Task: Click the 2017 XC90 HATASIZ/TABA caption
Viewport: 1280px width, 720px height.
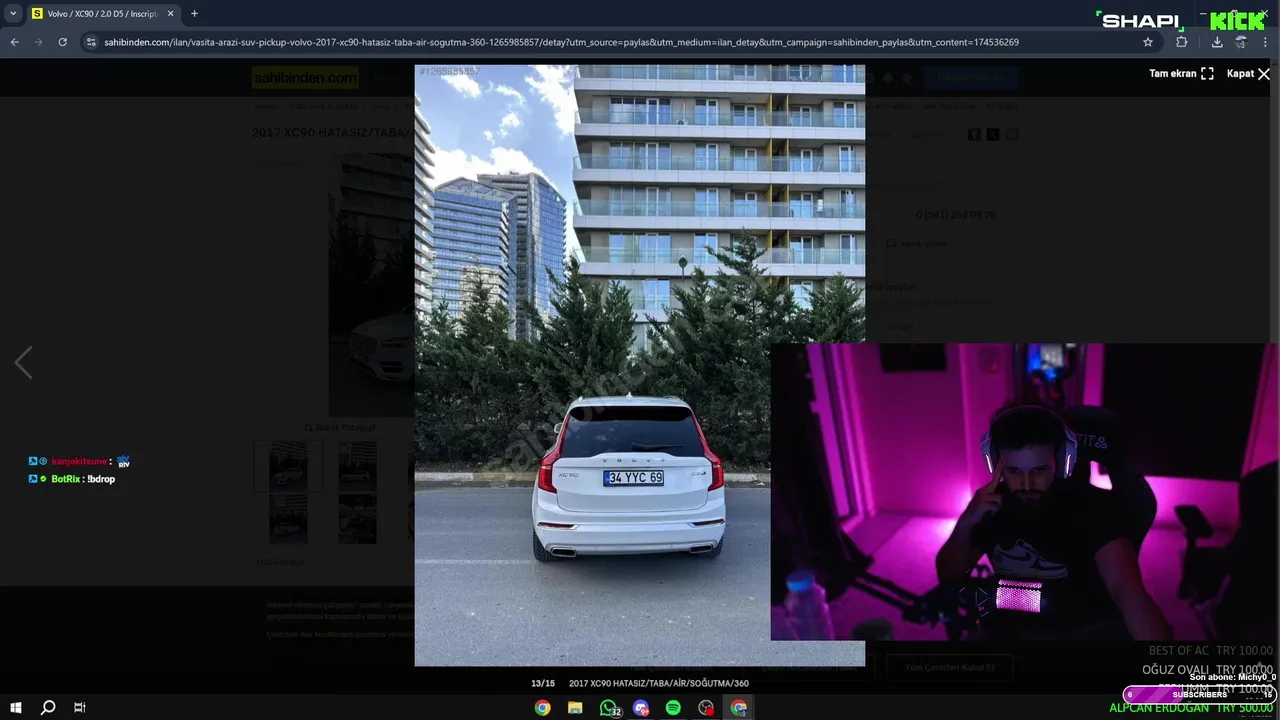Action: tap(659, 683)
